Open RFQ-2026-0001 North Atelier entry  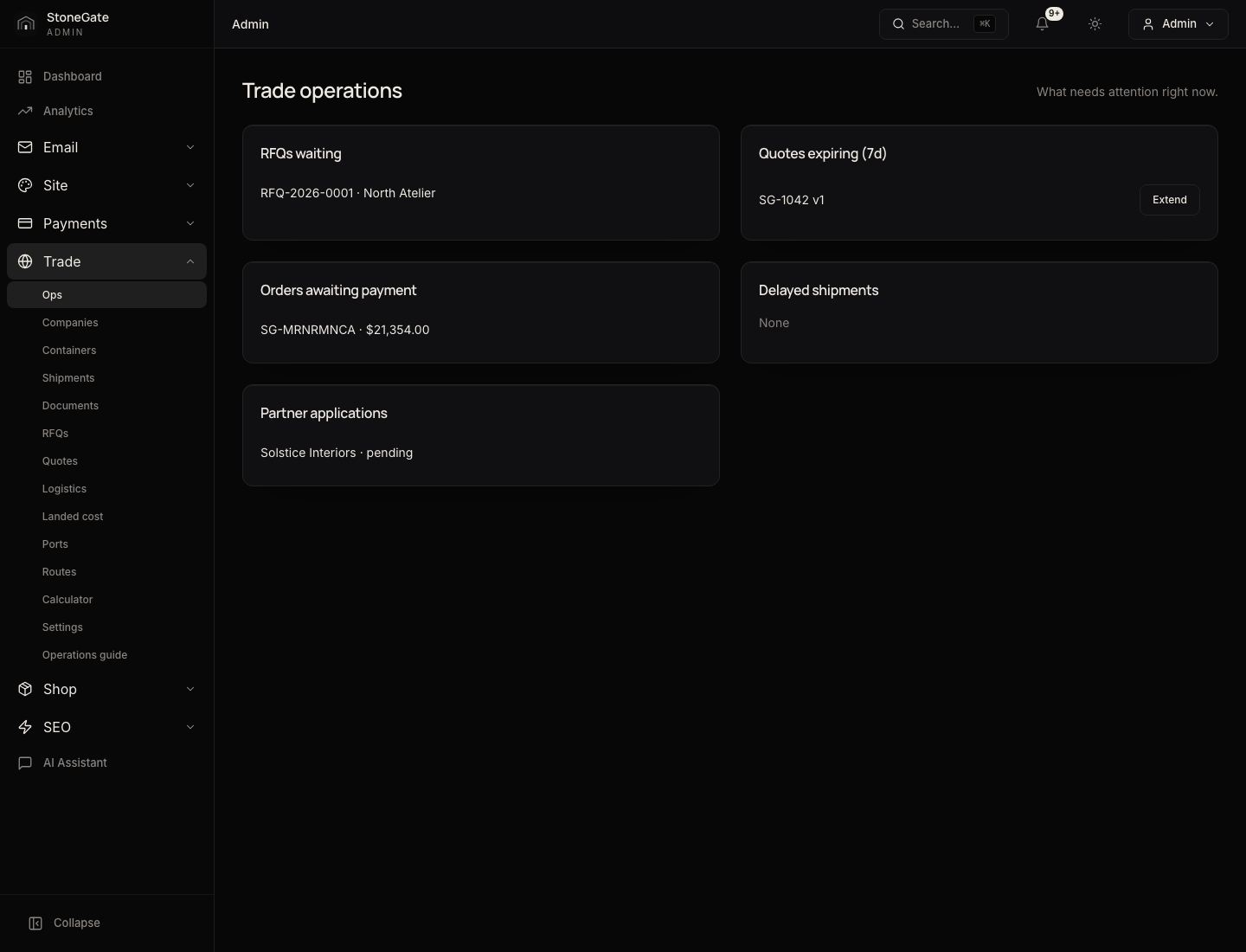pyautogui.click(x=348, y=193)
